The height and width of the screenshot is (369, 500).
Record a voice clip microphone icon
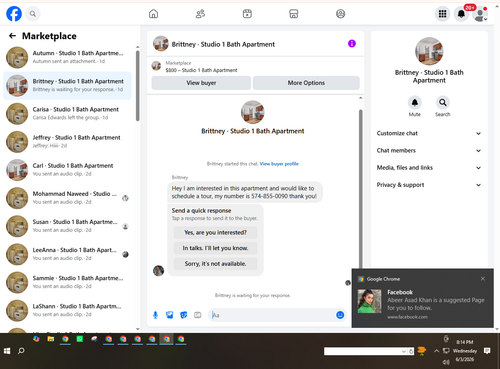(x=155, y=315)
